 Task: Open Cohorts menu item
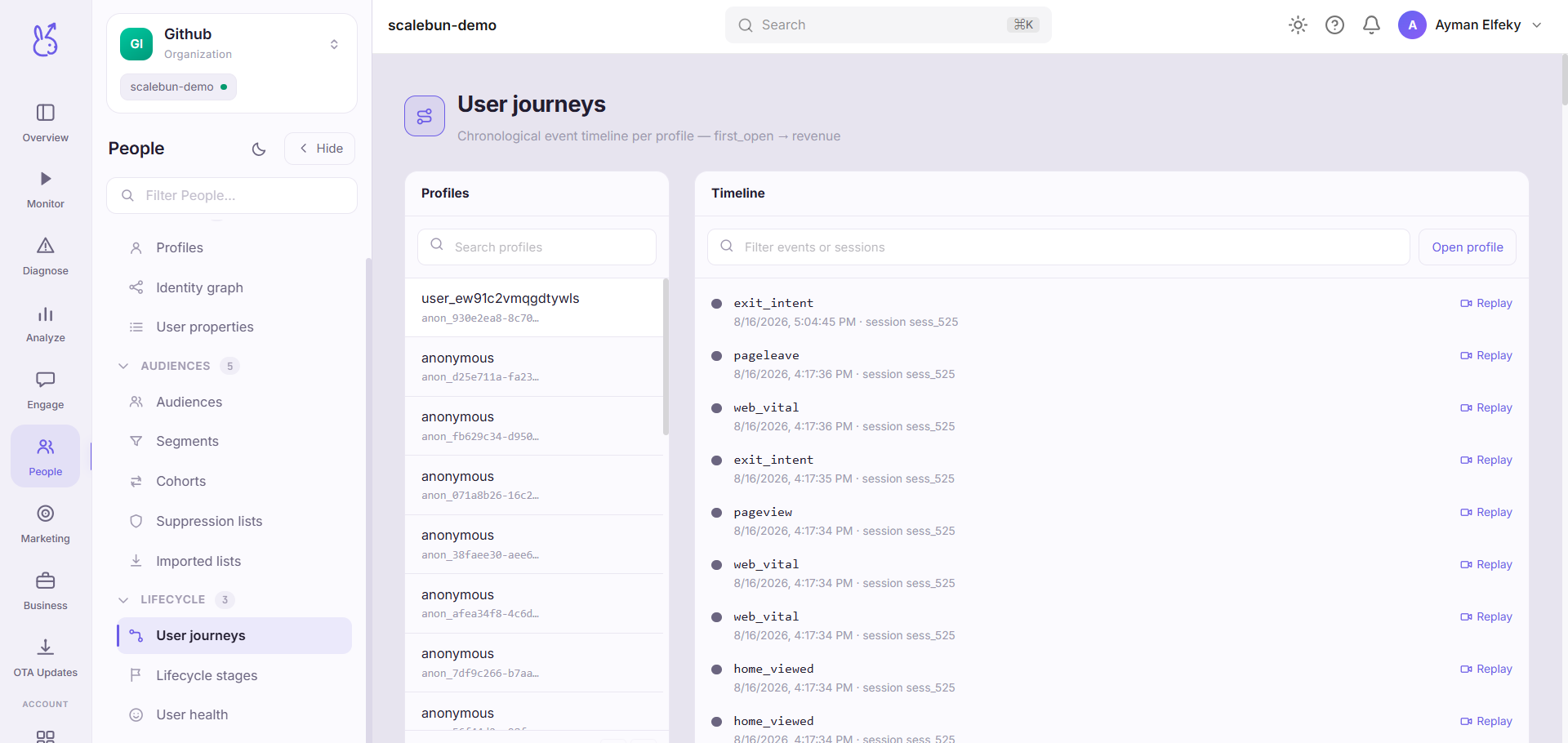click(234, 481)
